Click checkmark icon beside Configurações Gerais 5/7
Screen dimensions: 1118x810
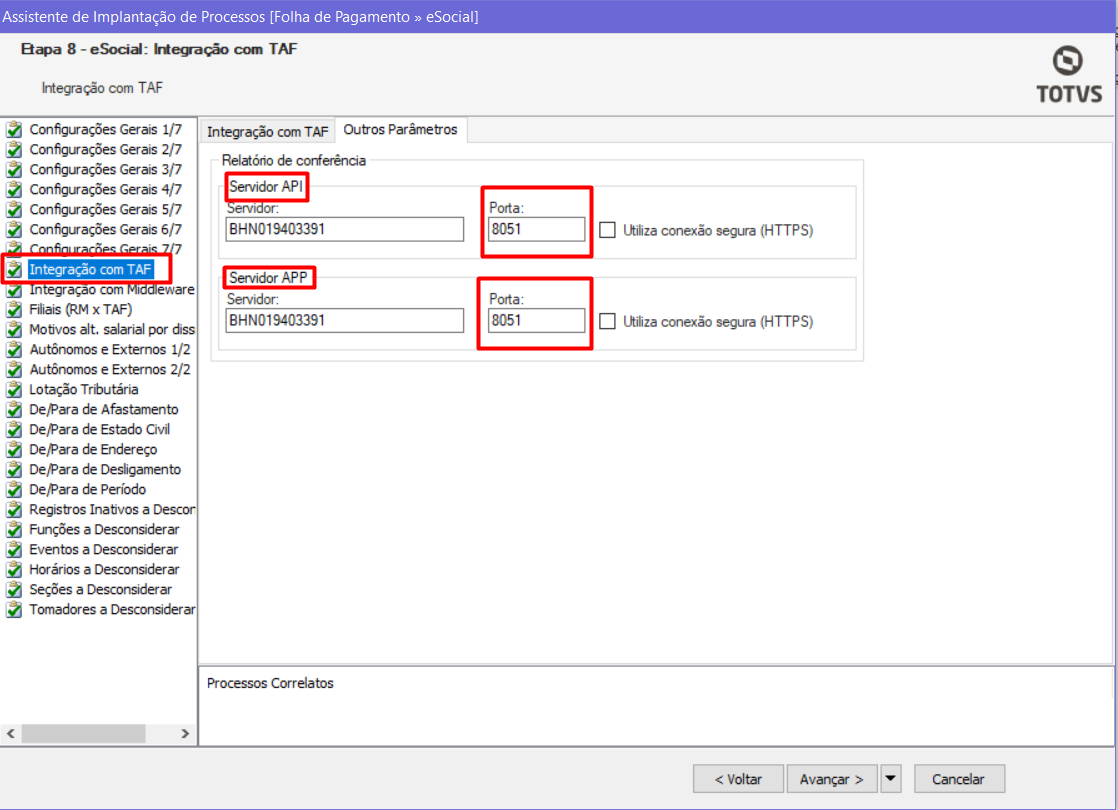tap(14, 210)
